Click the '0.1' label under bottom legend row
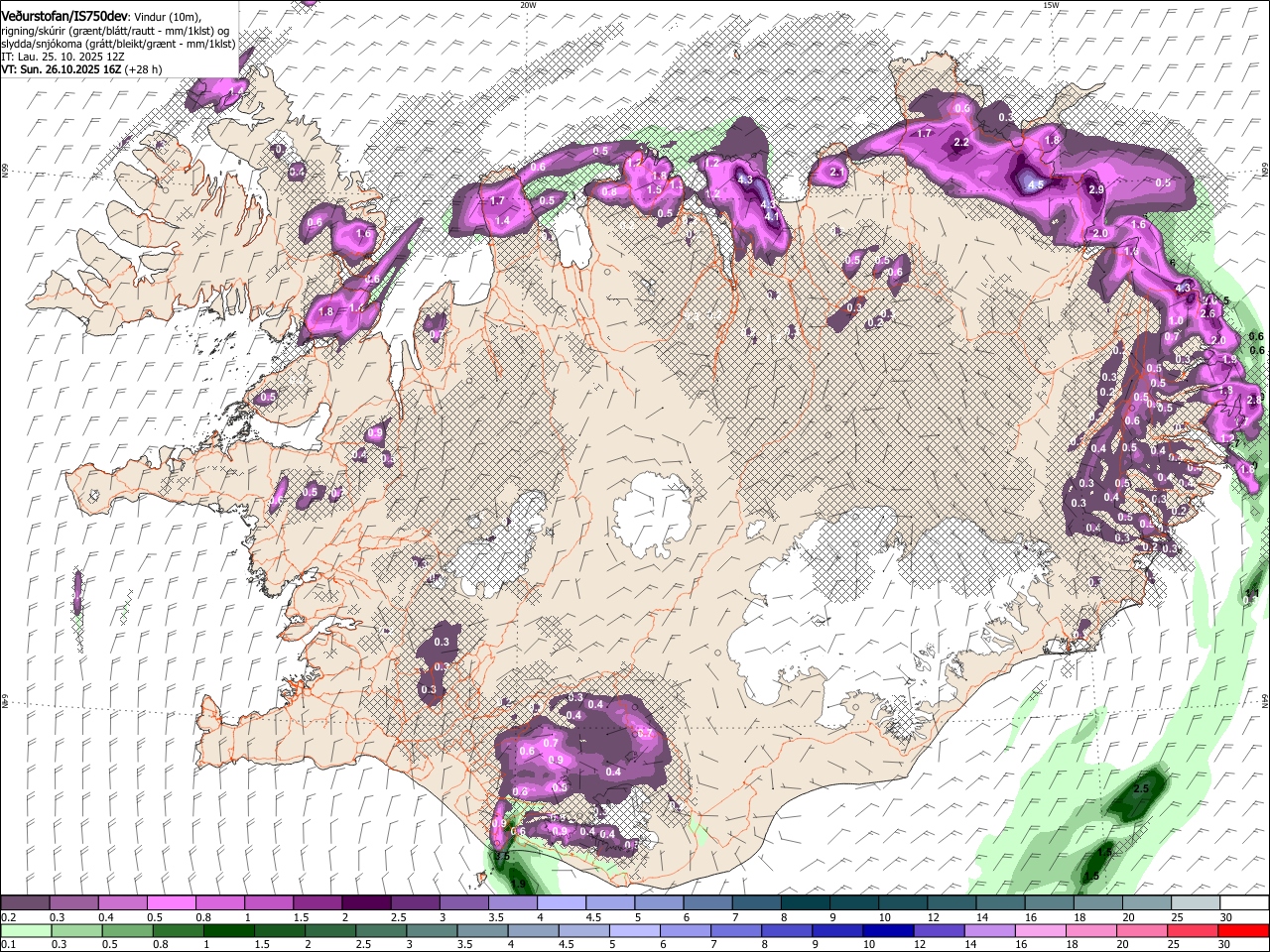Image resolution: width=1270 pixels, height=952 pixels. point(8,944)
